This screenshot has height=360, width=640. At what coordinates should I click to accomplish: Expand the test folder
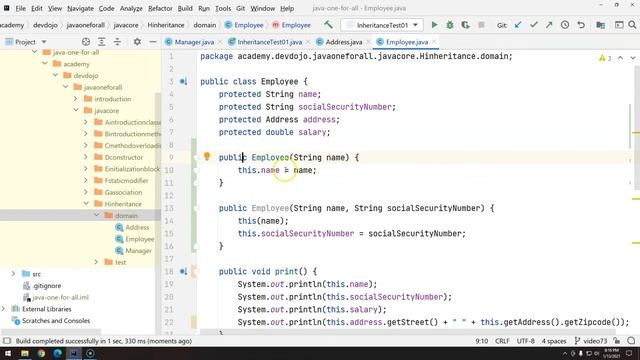click(x=96, y=262)
